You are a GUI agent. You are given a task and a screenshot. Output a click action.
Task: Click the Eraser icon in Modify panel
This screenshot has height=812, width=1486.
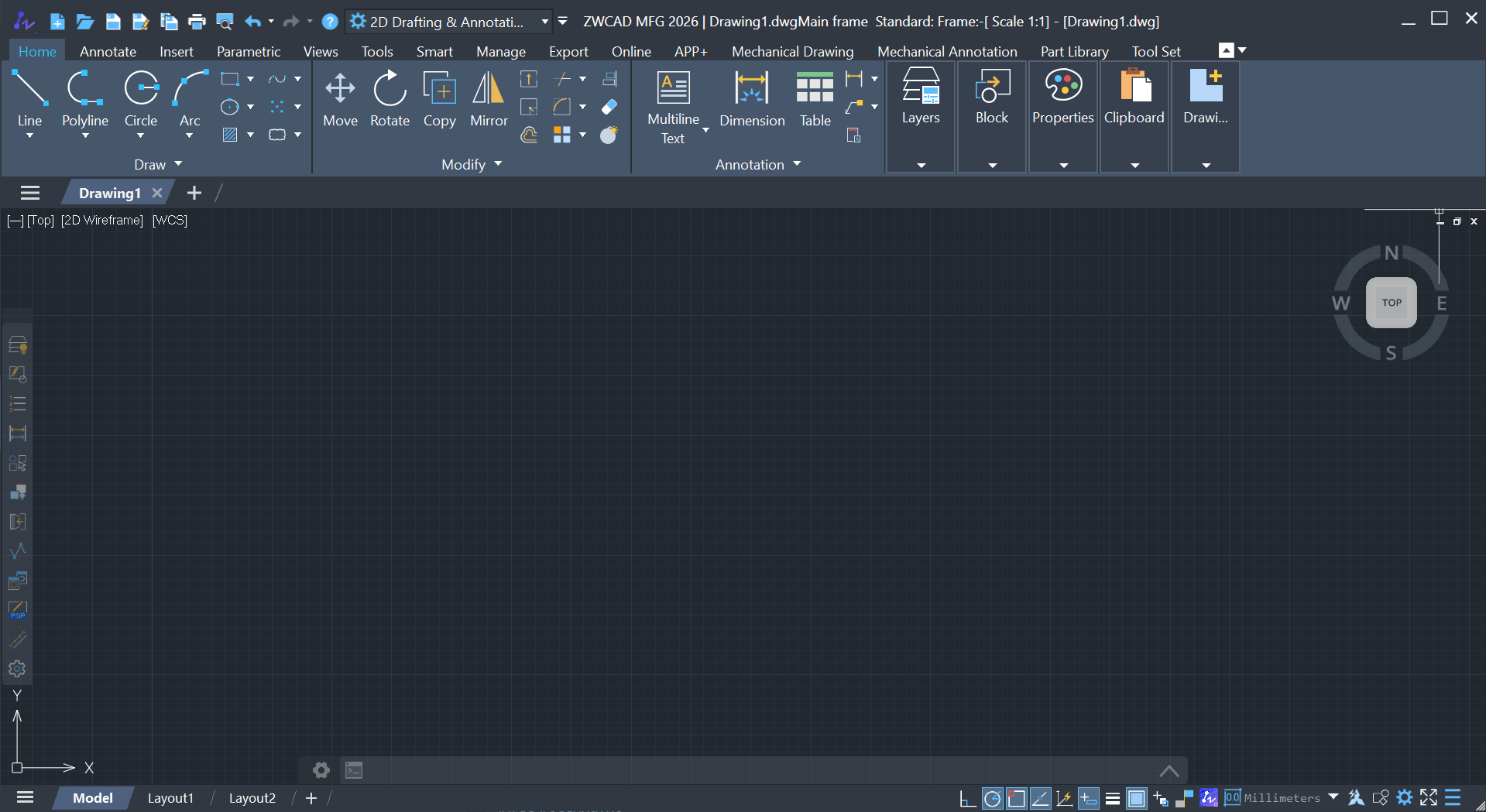pos(609,107)
